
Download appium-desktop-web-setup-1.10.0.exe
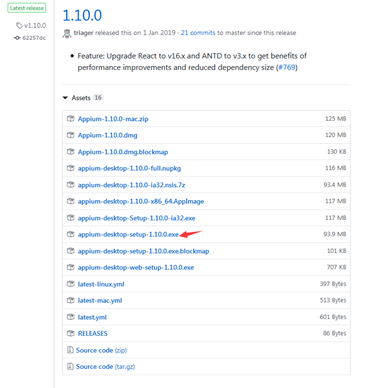[136, 267]
